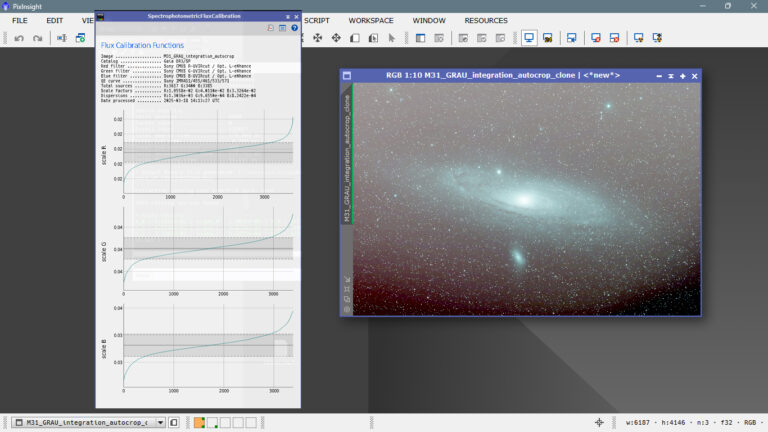This screenshot has height=432, width=768.
Task: Select the new preview rectangle tool
Action: 355,38
